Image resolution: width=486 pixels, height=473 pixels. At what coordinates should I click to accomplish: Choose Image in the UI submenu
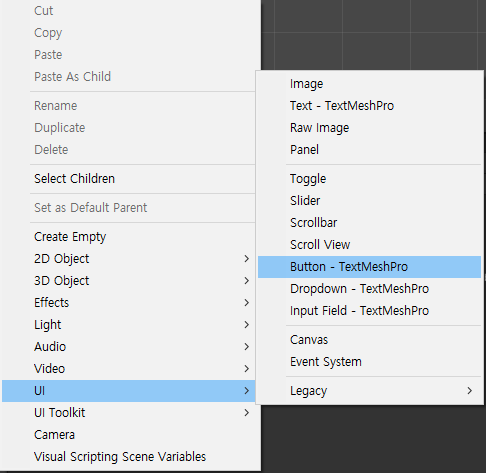coord(369,84)
